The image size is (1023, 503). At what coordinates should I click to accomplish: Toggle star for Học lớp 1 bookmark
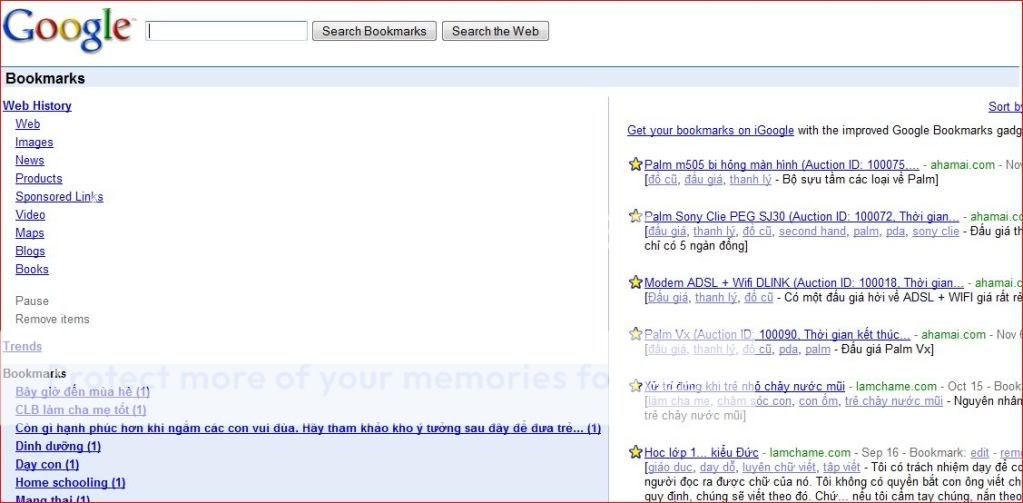tap(635, 453)
